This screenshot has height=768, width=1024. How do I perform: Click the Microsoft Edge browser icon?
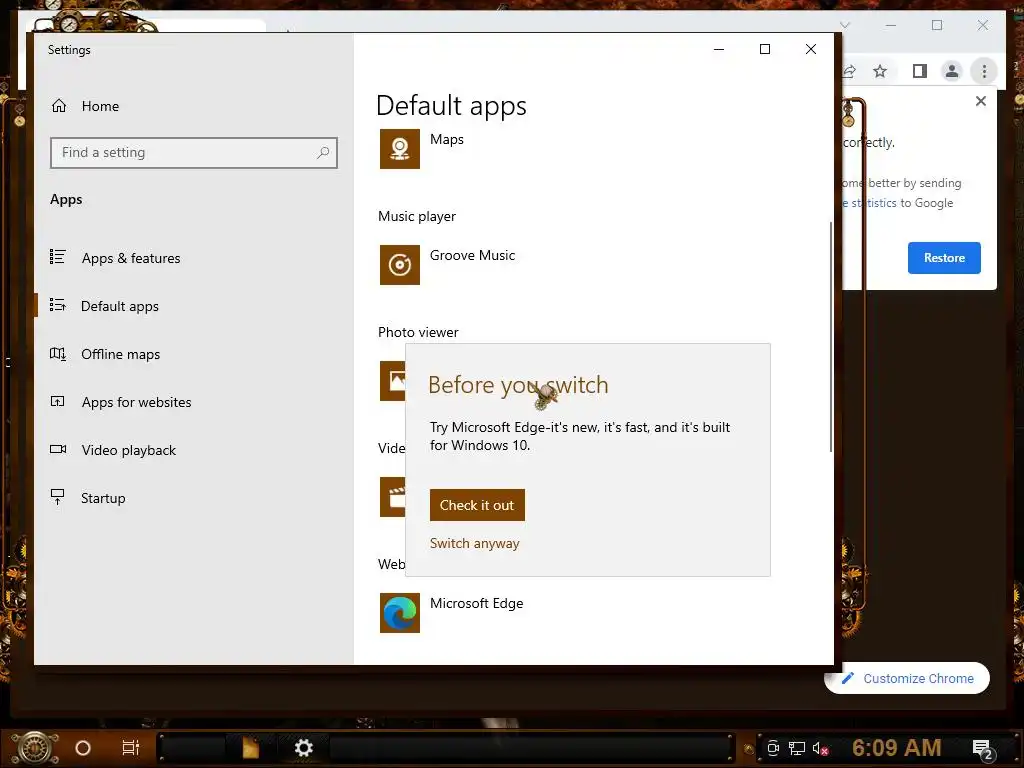400,613
